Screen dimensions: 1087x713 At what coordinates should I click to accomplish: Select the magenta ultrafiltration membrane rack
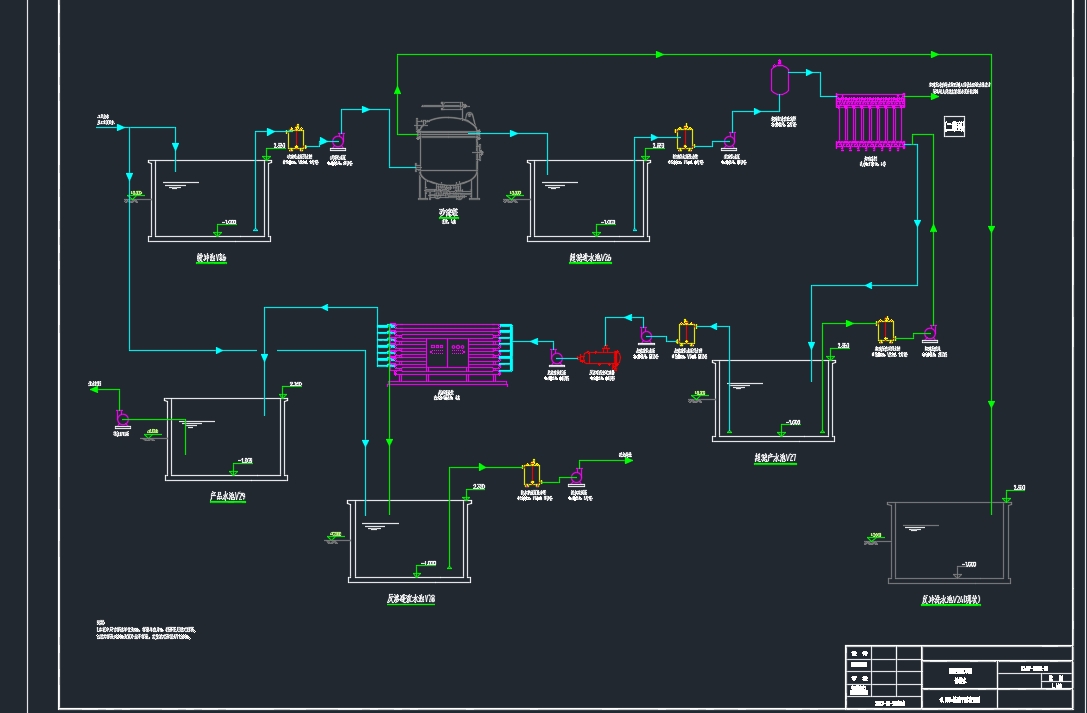[870, 122]
